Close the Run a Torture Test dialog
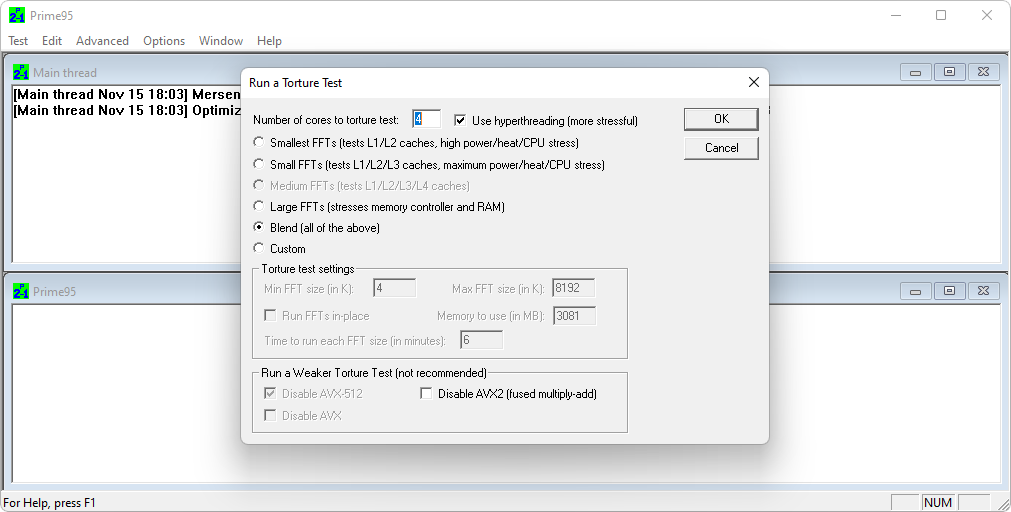 [x=753, y=82]
